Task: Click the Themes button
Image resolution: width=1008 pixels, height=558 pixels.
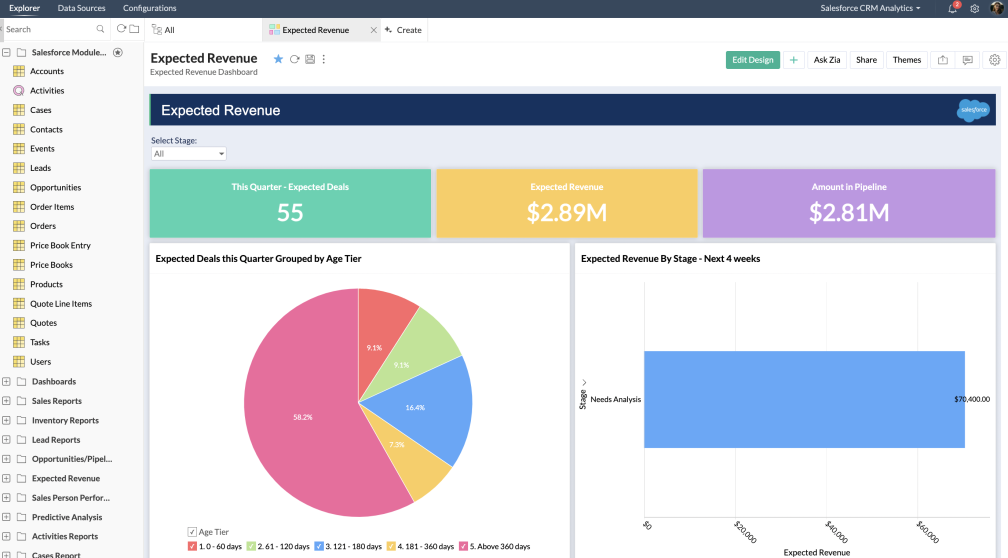Action: [906, 60]
